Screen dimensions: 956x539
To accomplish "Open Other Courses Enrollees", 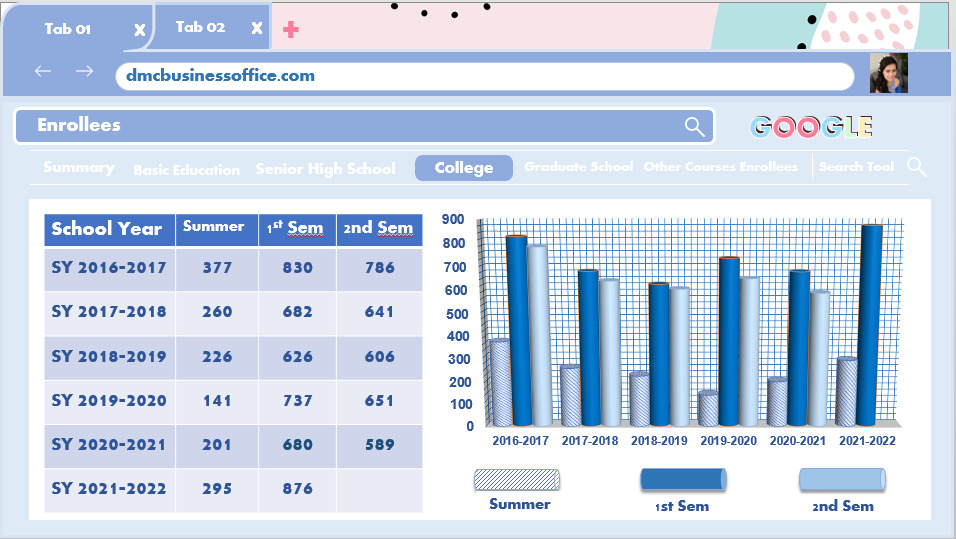I will tap(721, 166).
